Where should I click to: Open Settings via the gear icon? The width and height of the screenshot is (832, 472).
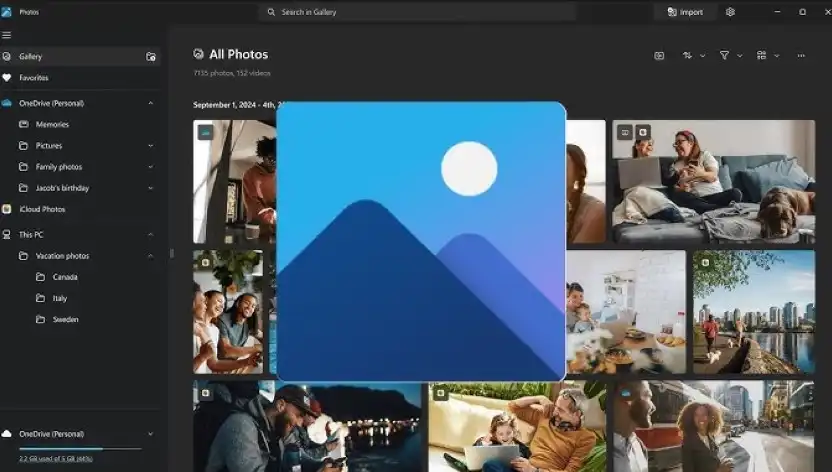coord(730,12)
